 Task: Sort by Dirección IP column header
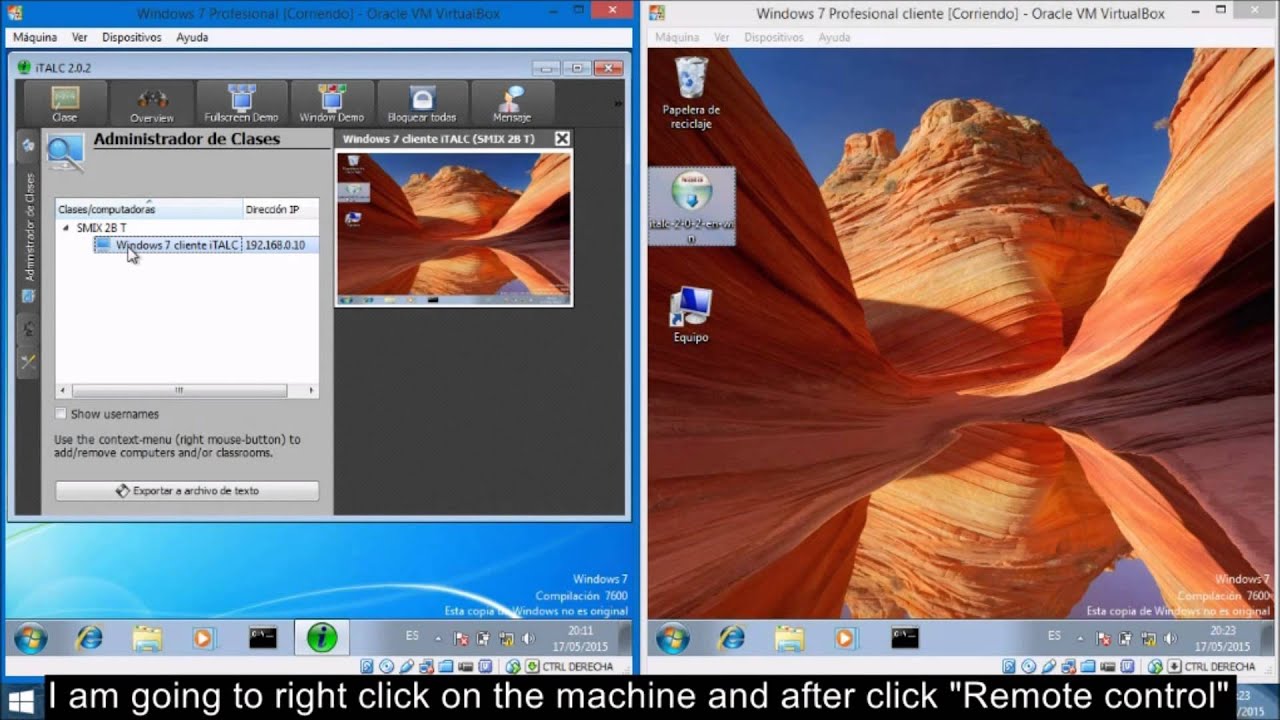point(281,209)
